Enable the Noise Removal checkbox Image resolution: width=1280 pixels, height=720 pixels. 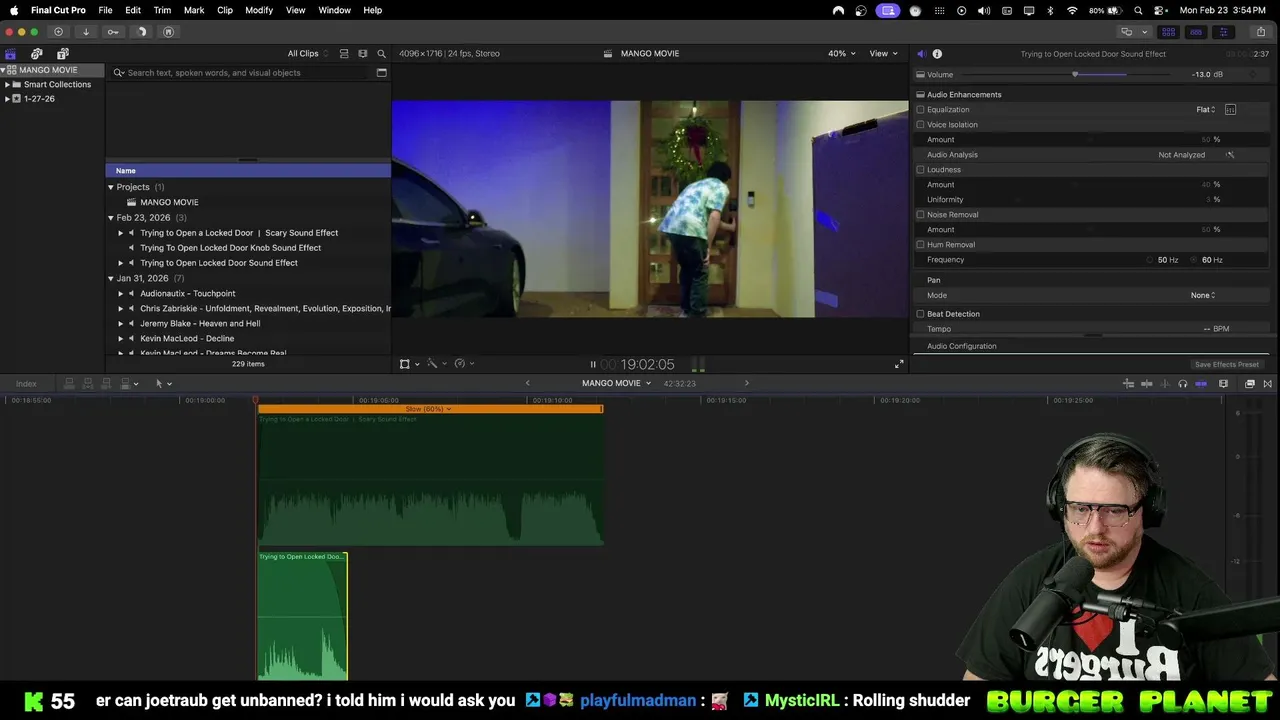(x=920, y=215)
